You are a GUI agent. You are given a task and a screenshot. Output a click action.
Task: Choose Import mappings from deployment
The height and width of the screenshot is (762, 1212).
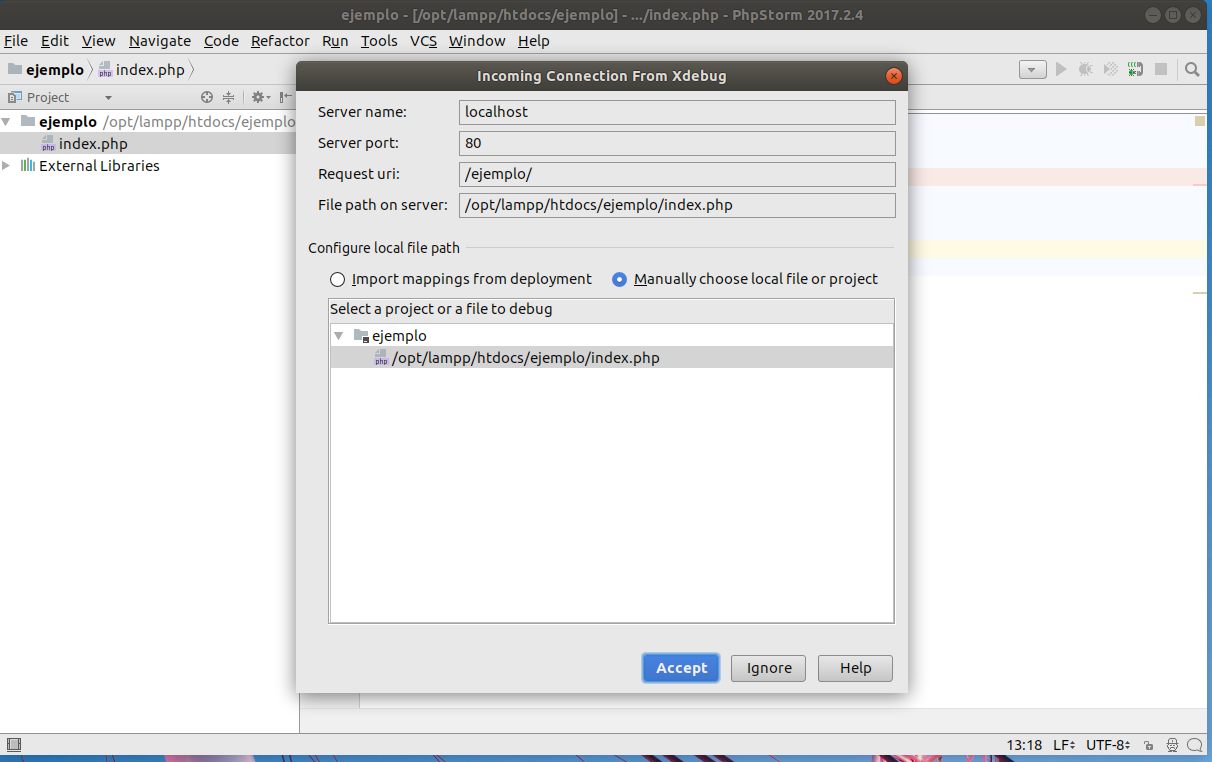click(x=337, y=279)
